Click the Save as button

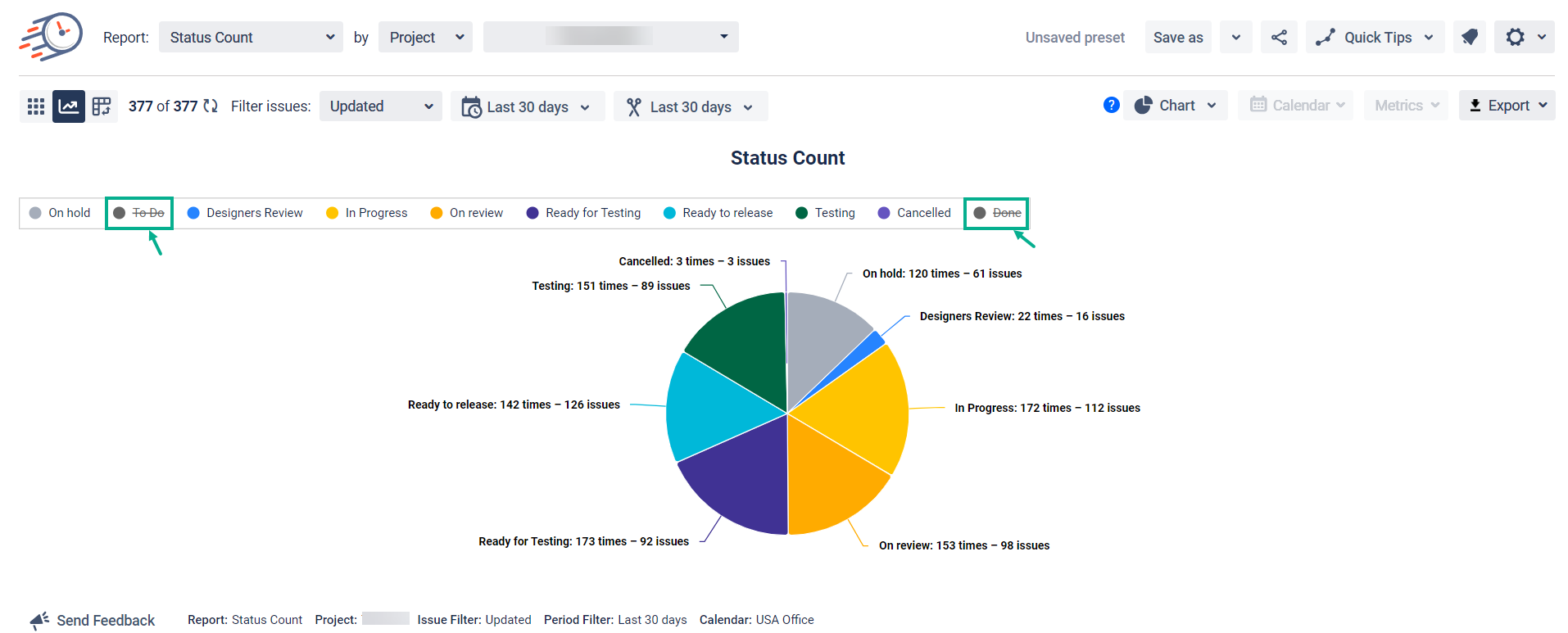point(1177,38)
